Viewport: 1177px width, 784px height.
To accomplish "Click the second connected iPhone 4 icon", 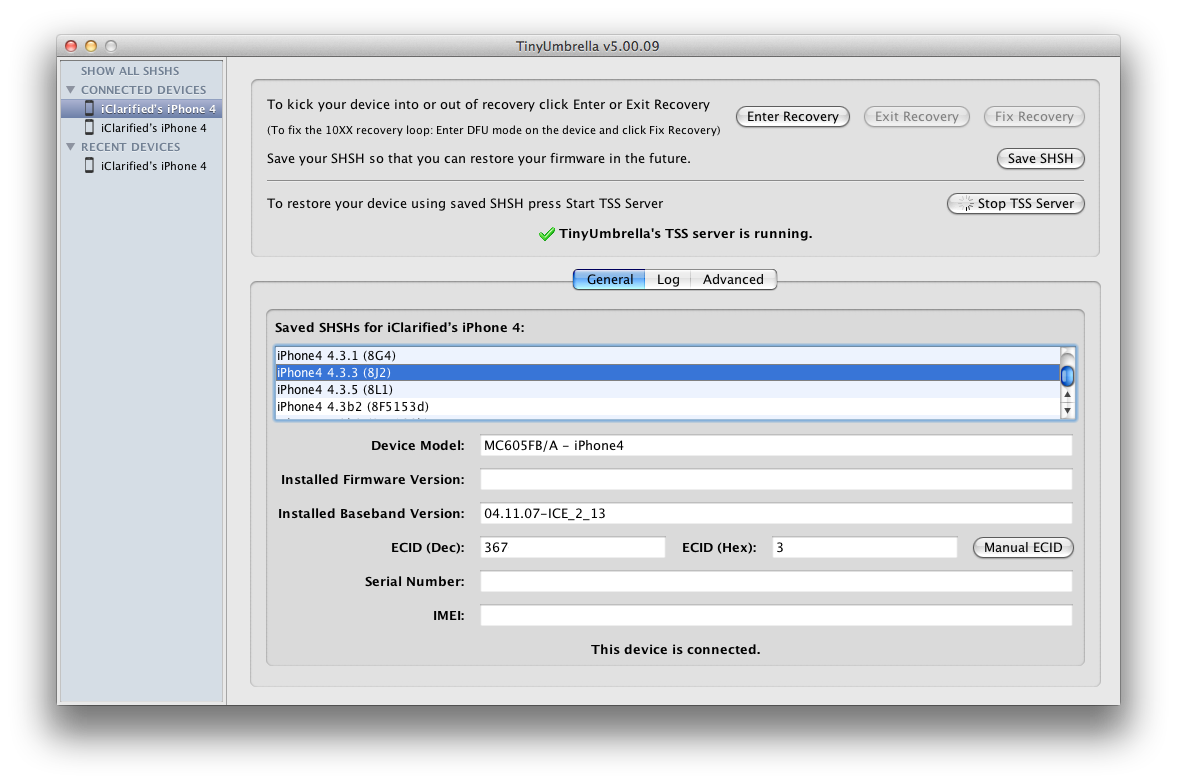I will tap(89, 128).
